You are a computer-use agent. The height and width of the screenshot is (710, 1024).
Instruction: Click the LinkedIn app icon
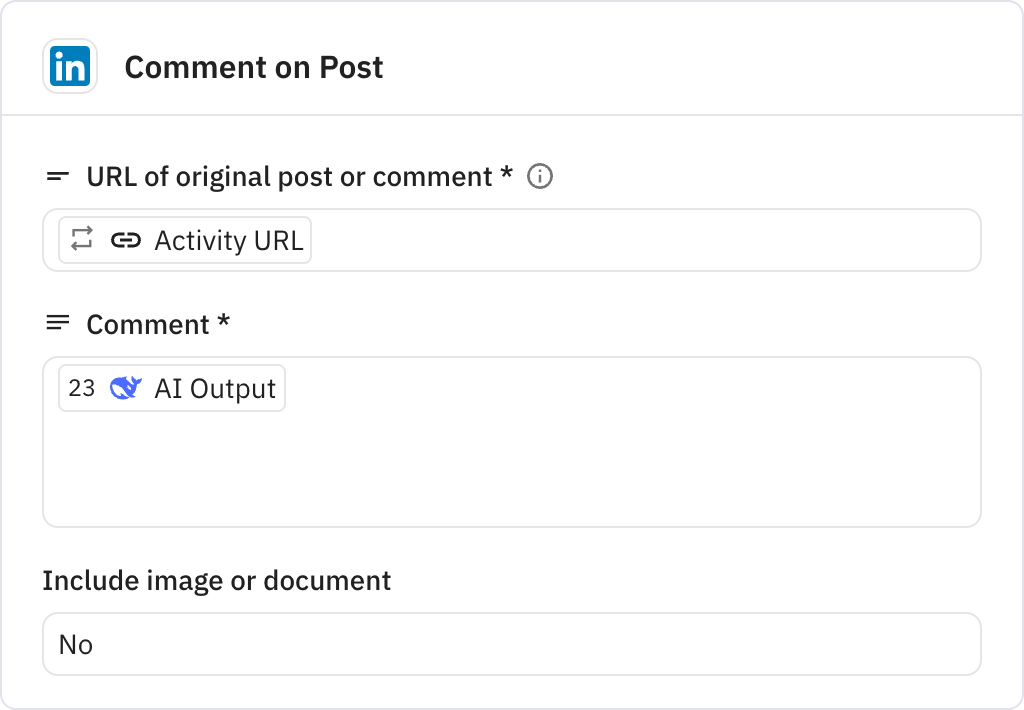(70, 66)
